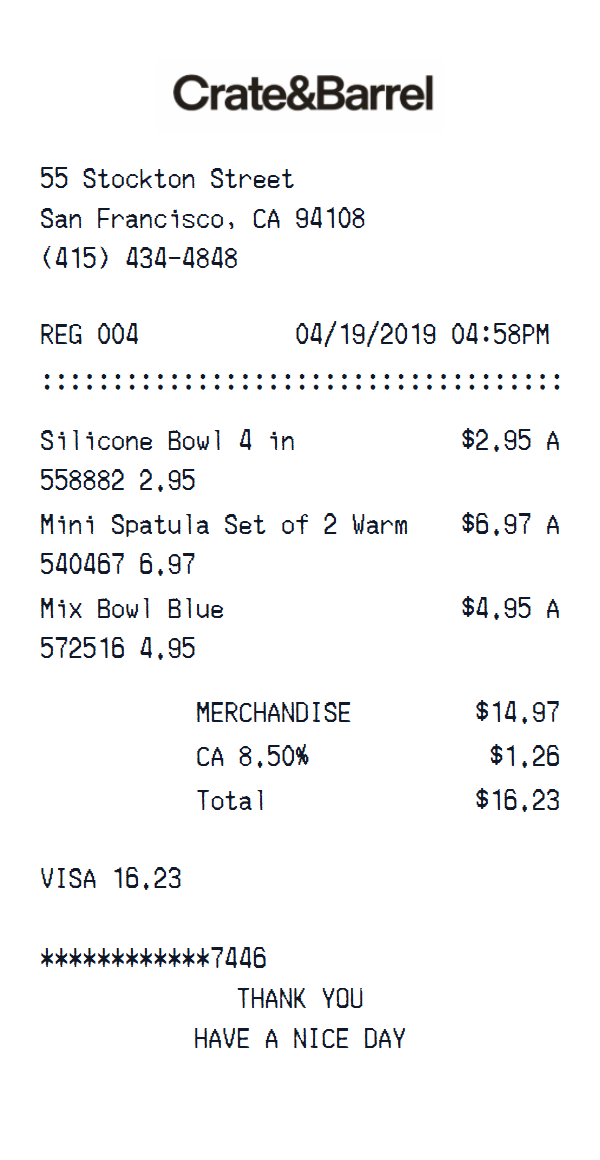
Task: Click SKU line 558882 2.95
Action: coord(118,481)
